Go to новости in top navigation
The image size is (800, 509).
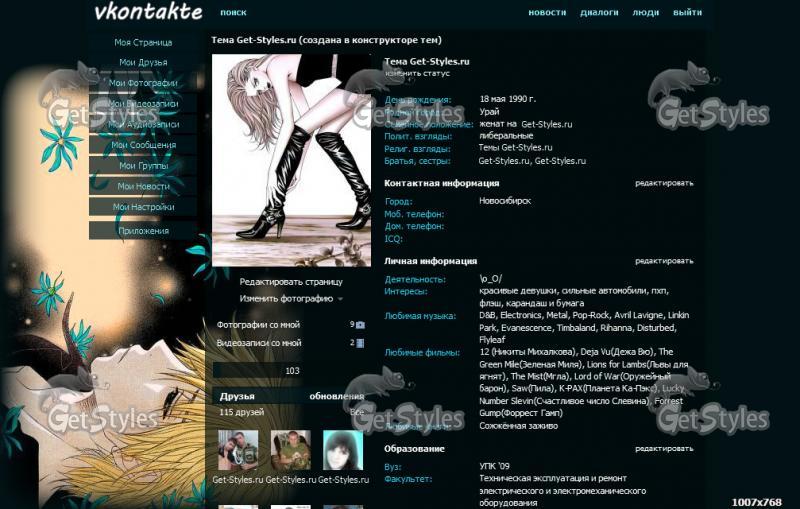pos(547,12)
